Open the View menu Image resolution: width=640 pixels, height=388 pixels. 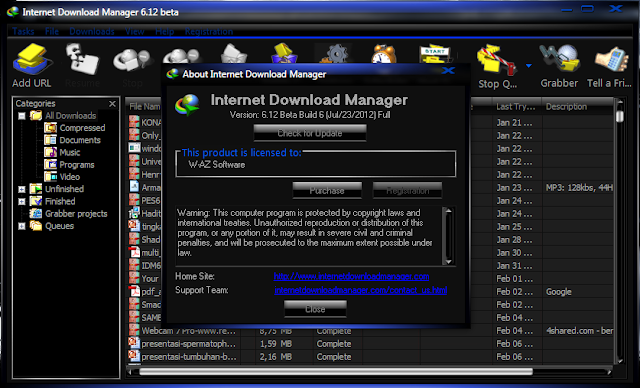[135, 31]
